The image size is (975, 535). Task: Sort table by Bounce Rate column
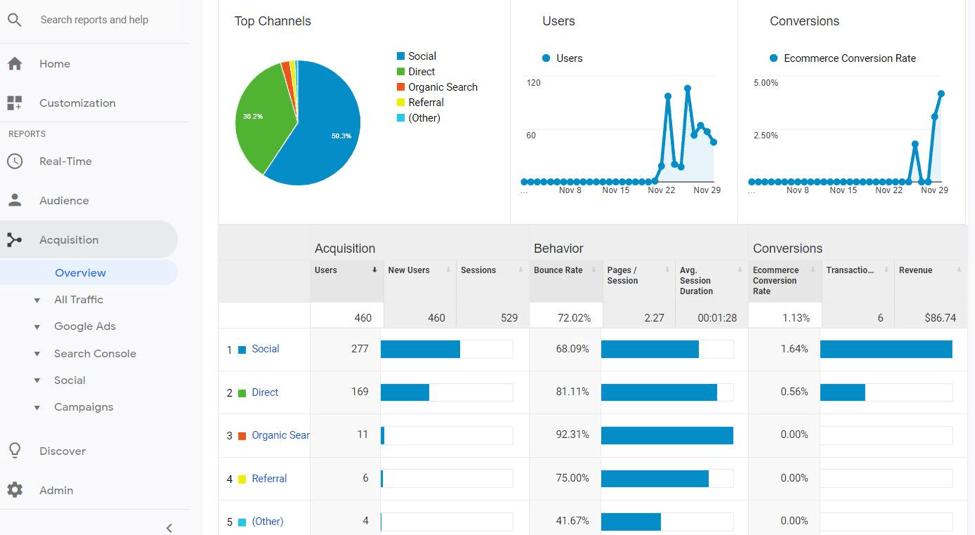coord(559,270)
